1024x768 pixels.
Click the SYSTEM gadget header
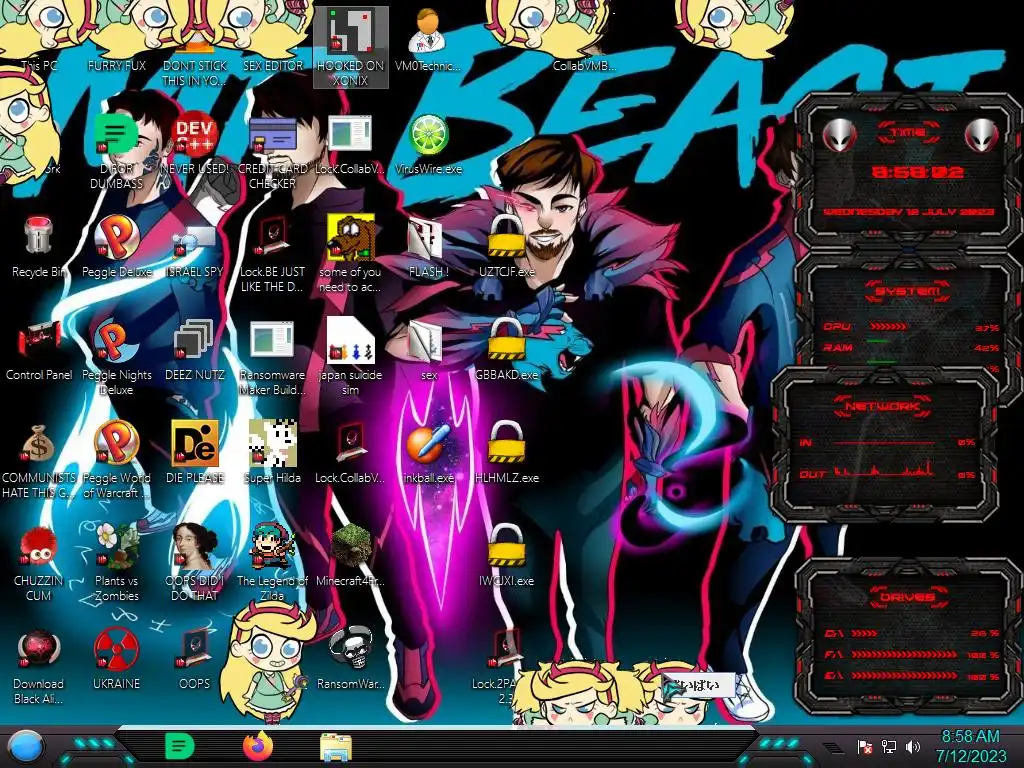908,291
